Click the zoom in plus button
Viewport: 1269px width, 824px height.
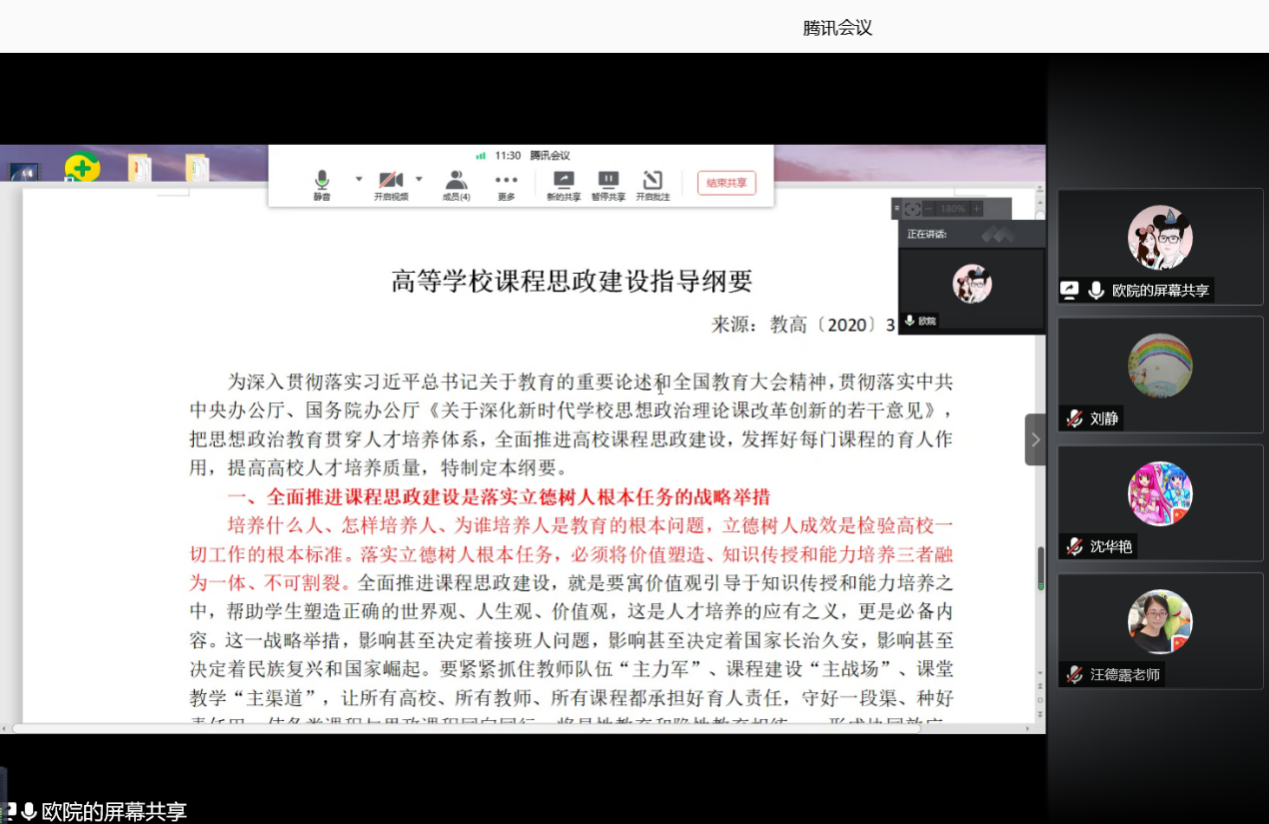point(977,209)
